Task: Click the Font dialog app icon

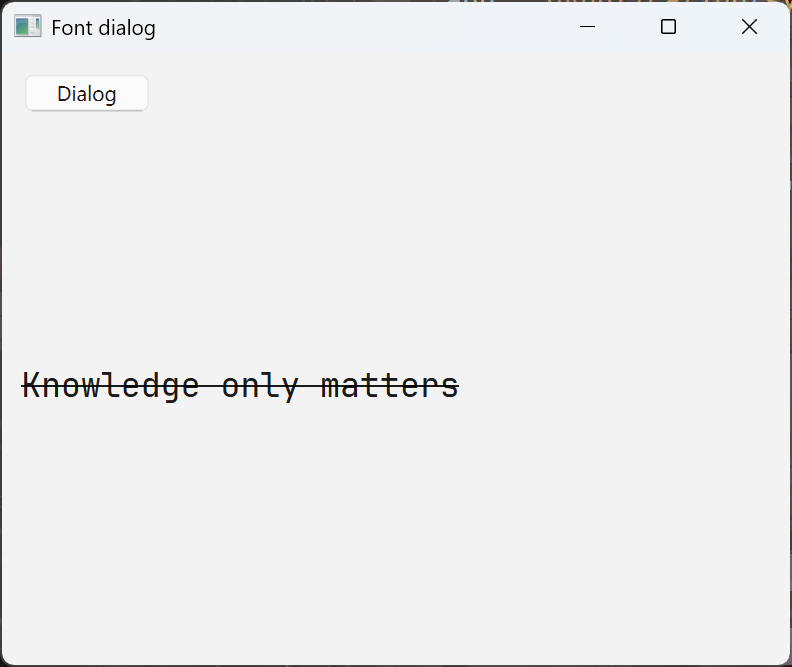Action: tap(27, 27)
